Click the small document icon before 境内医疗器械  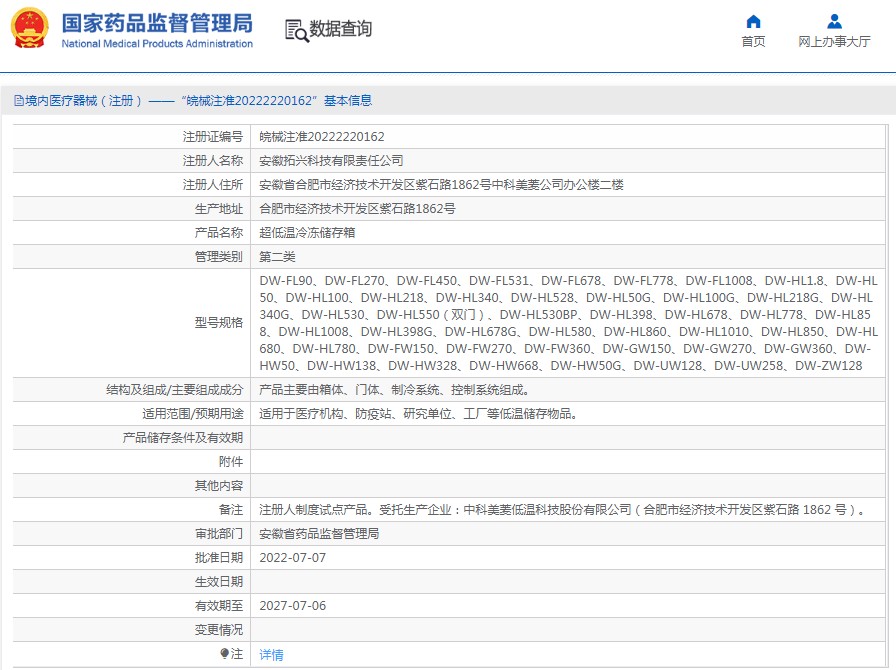pos(18,101)
